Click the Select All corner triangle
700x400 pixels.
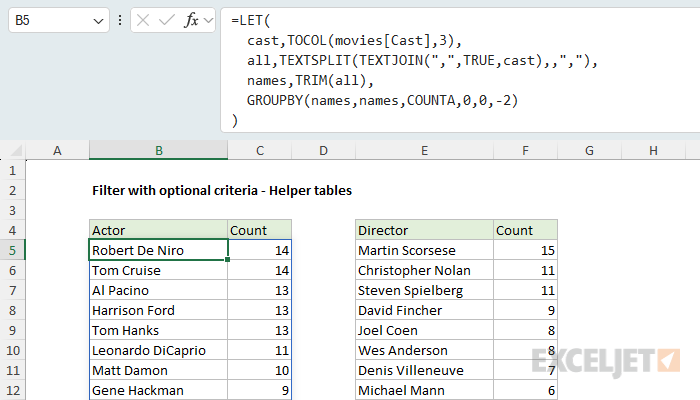tap(16, 150)
